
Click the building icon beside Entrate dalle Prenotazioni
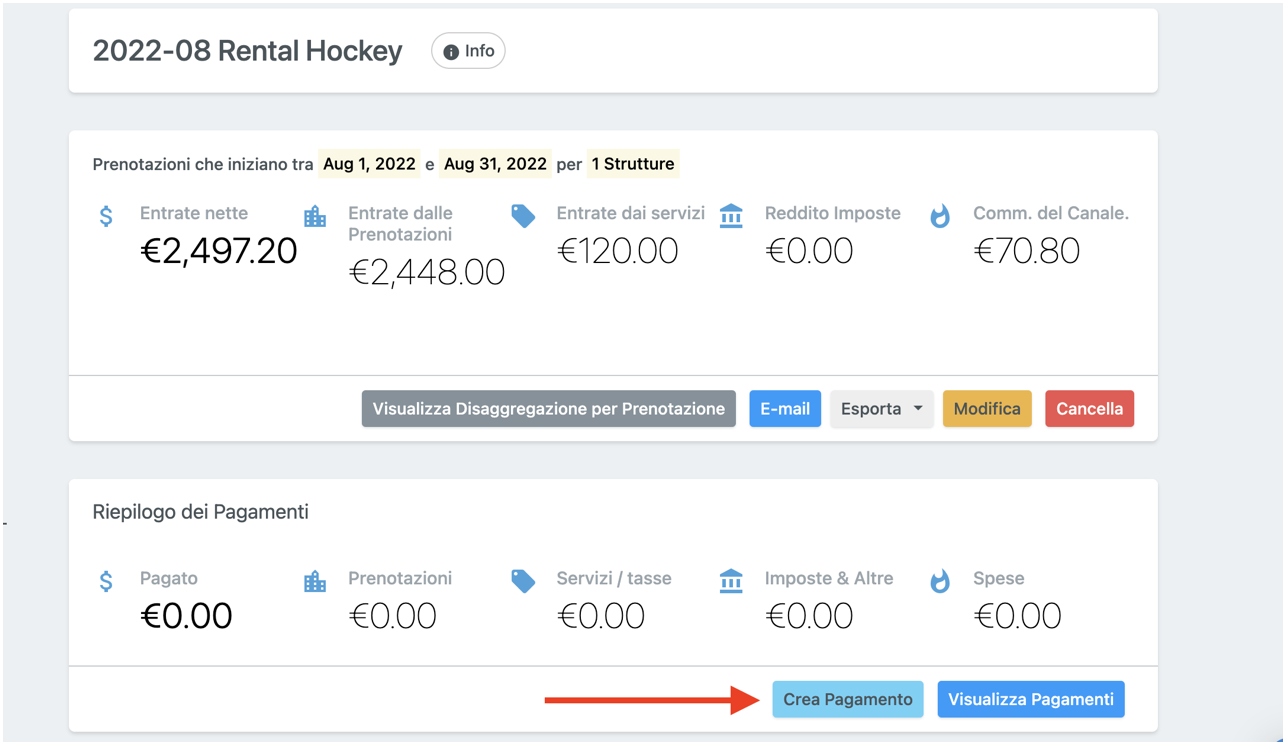(x=315, y=216)
